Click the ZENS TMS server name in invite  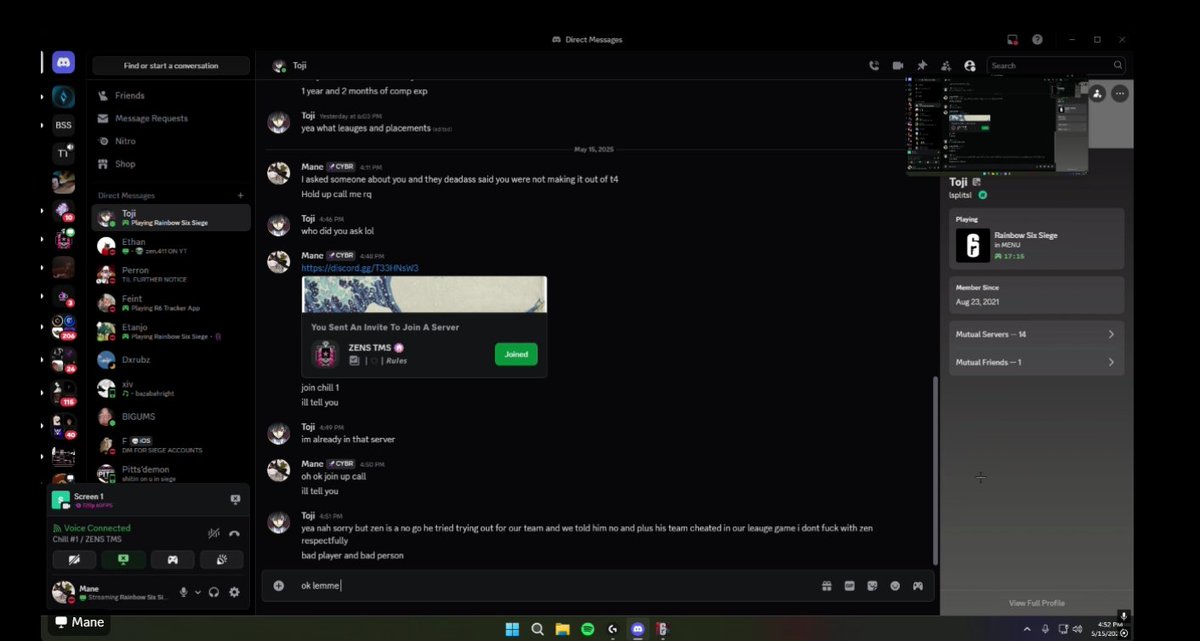(x=369, y=348)
